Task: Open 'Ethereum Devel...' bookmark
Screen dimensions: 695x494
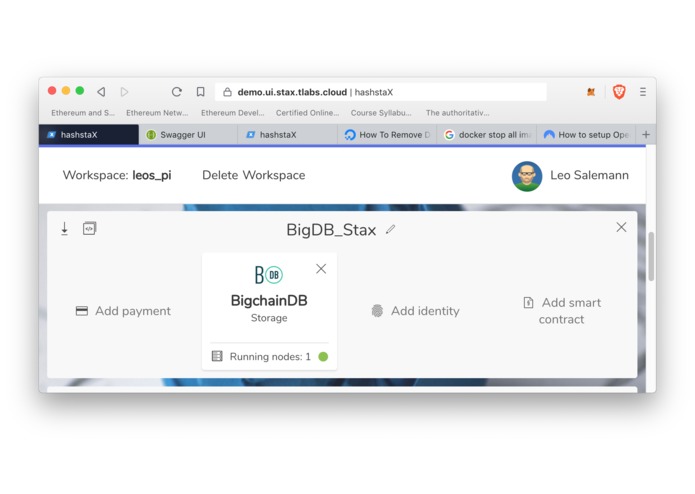Action: (x=233, y=113)
